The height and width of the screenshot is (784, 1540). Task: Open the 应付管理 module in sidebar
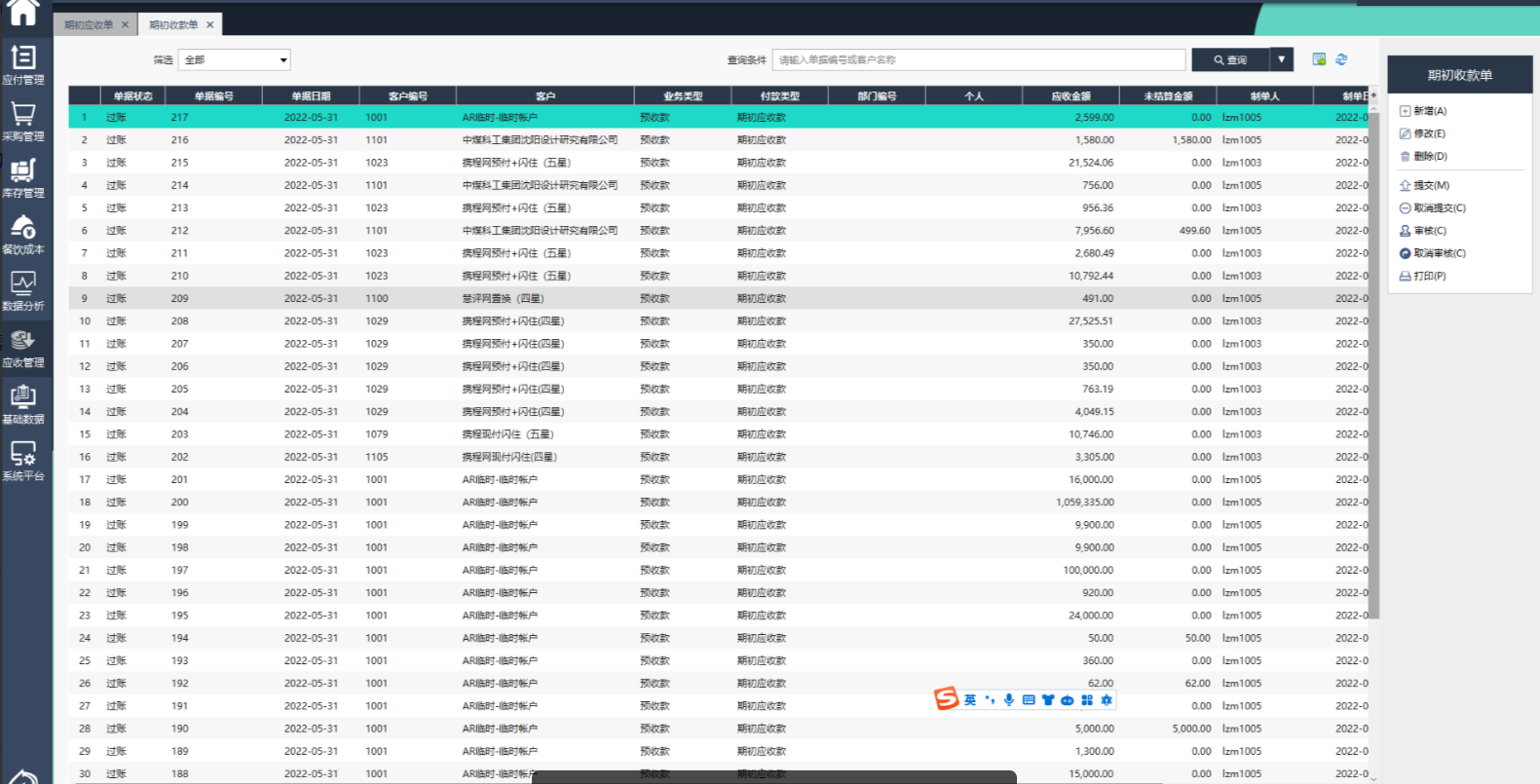[23, 64]
